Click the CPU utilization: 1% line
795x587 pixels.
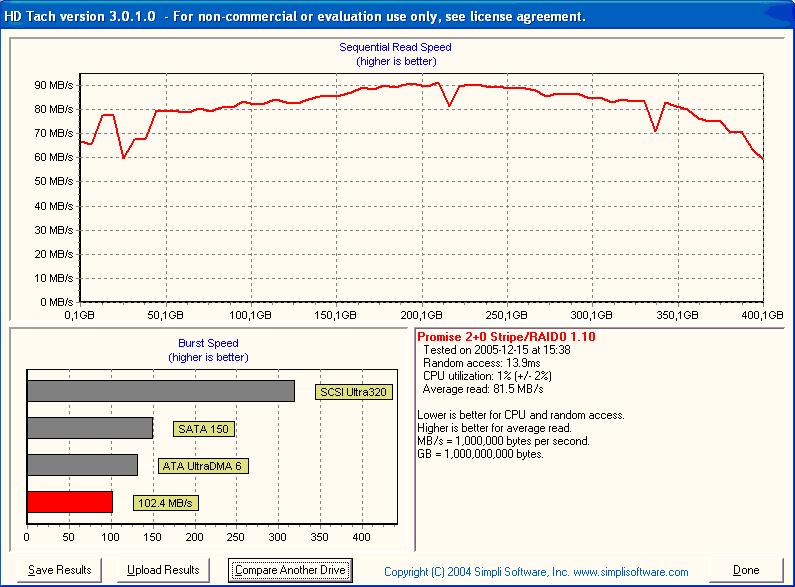coord(487,376)
